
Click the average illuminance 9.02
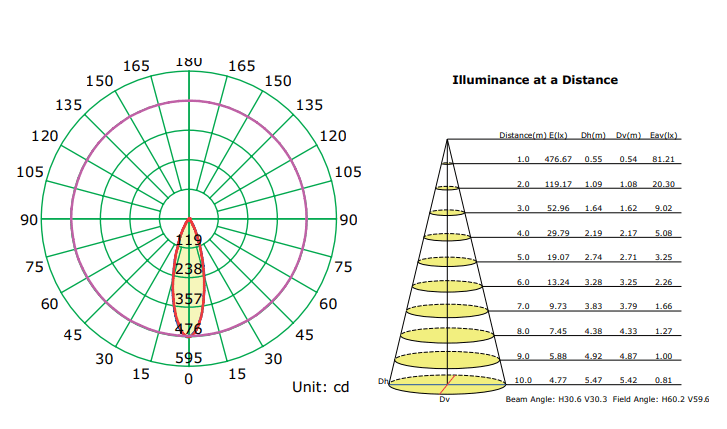coord(663,208)
